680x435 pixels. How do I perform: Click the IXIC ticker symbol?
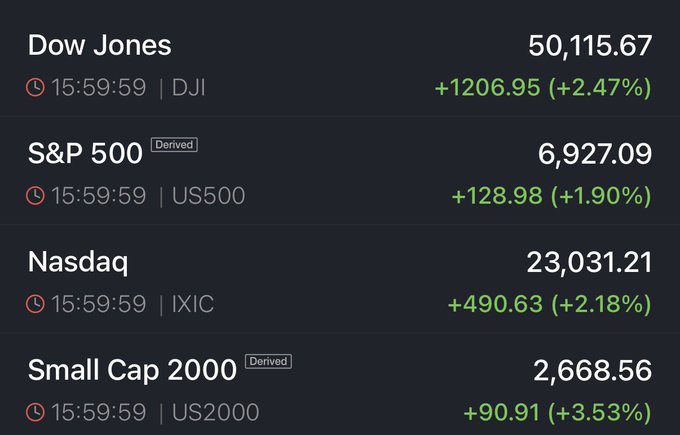pos(192,304)
